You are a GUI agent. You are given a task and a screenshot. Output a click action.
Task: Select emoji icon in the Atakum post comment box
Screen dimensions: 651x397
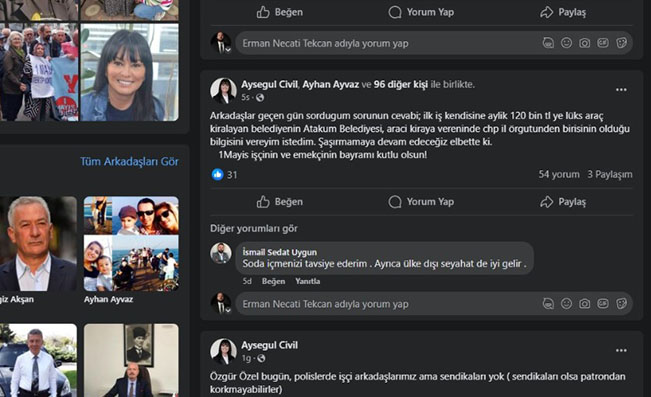[x=566, y=304]
